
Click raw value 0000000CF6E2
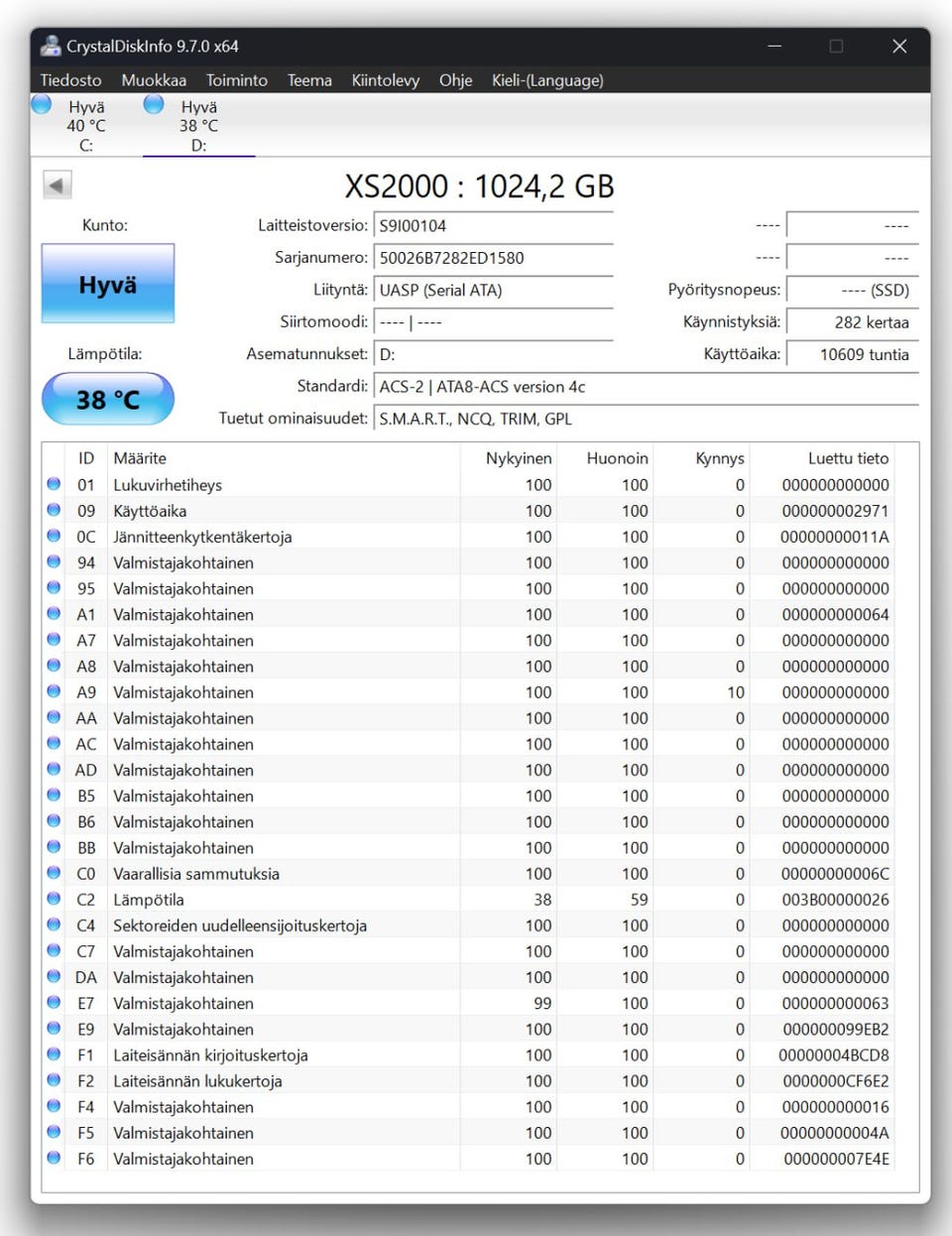point(836,1081)
